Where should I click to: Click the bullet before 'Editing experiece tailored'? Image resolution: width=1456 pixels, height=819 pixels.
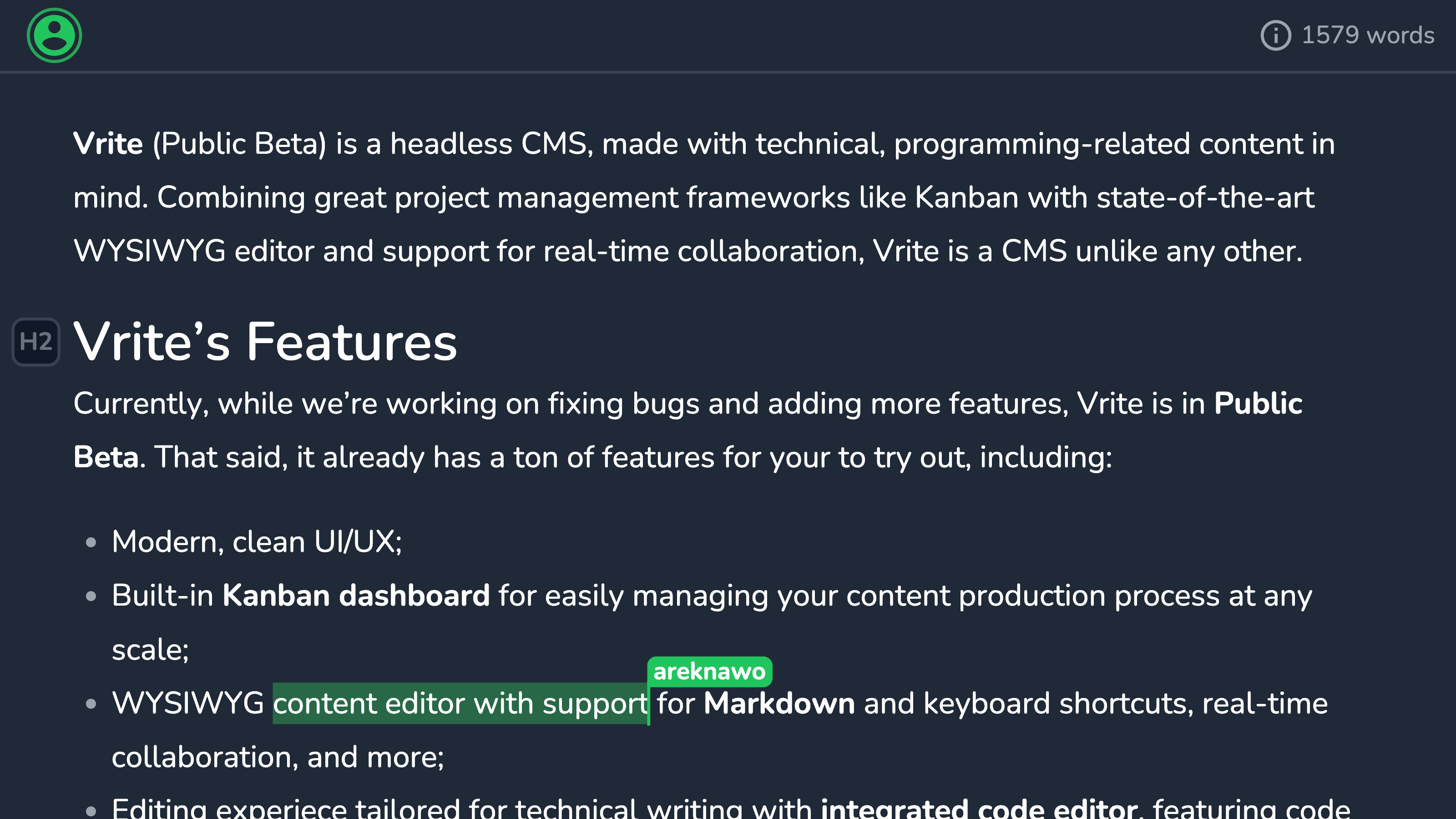(91, 811)
